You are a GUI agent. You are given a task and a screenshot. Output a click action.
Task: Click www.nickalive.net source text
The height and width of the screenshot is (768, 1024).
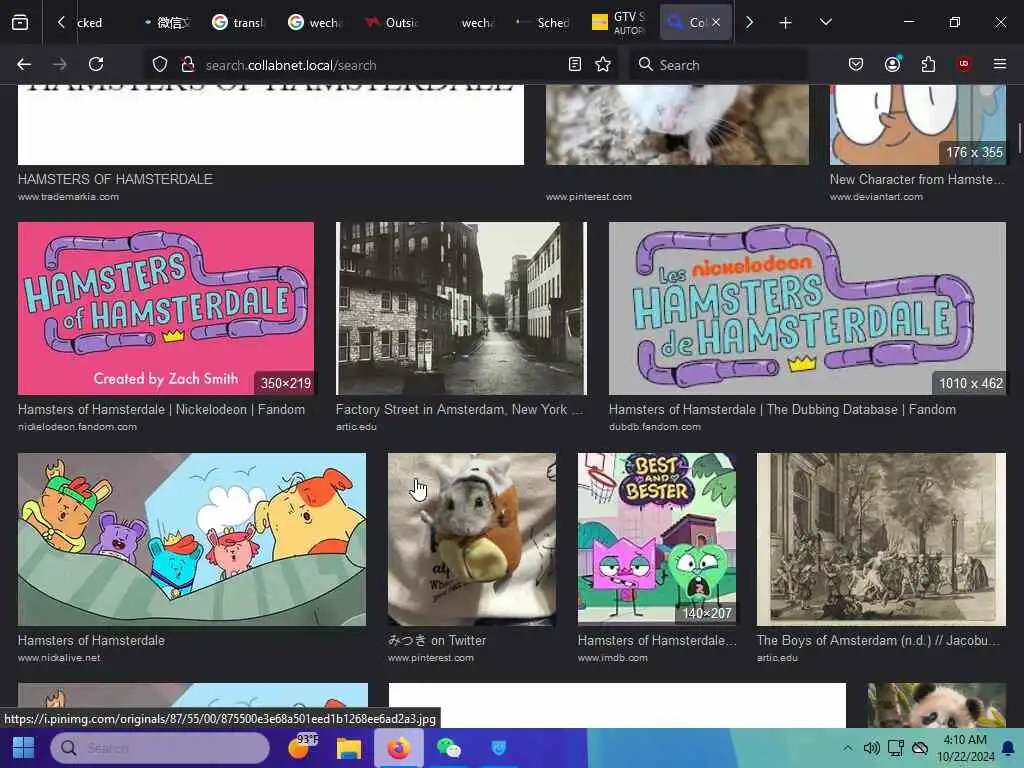point(59,658)
